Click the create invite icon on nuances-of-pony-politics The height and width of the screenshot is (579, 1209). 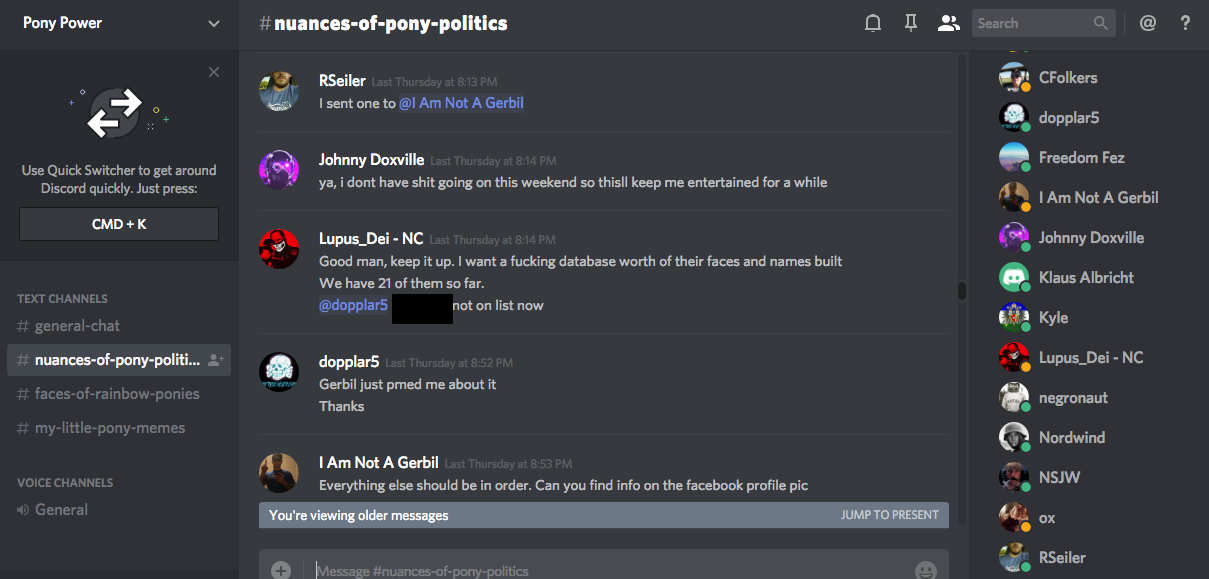(x=216, y=360)
